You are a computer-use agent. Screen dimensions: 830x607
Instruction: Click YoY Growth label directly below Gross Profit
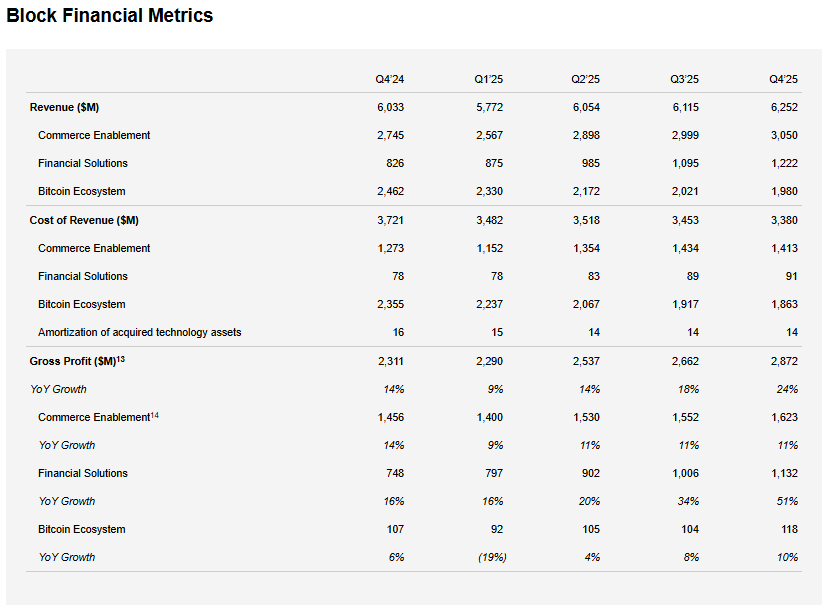(x=58, y=389)
